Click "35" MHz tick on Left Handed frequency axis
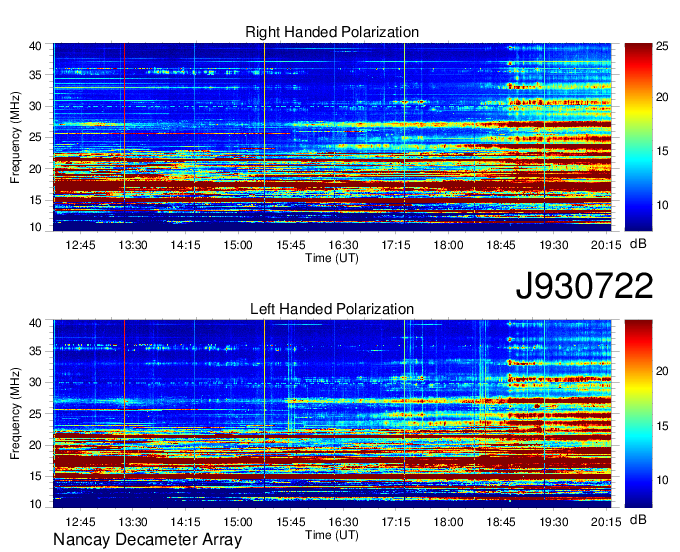Viewport: 680px width, 552px height. 36,351
